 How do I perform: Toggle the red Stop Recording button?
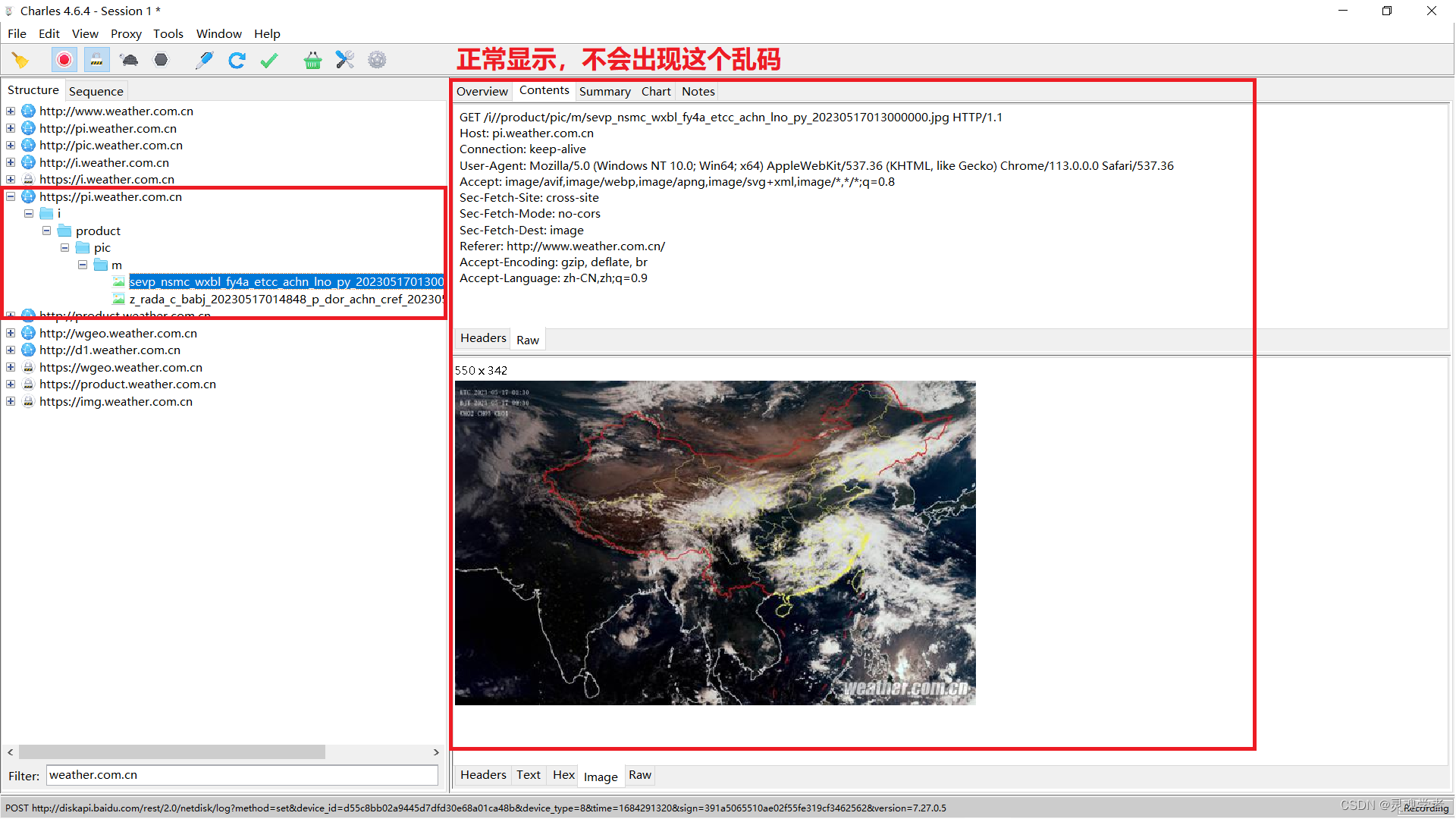(64, 60)
